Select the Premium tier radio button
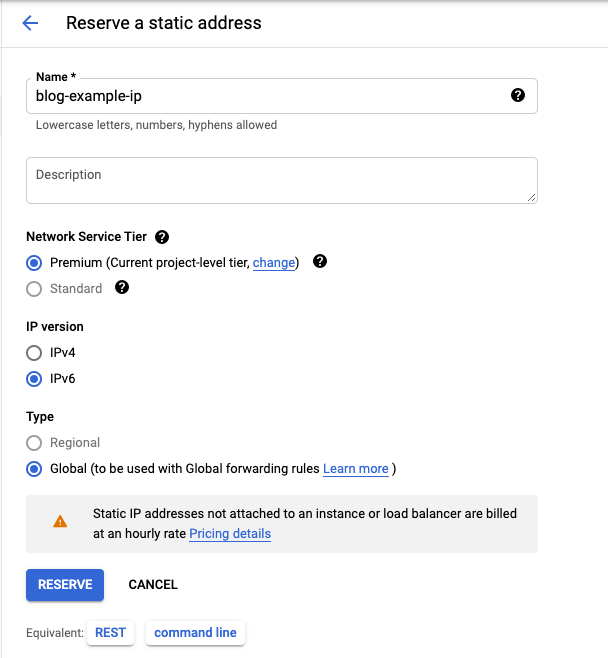Image resolution: width=608 pixels, height=658 pixels. 34,263
